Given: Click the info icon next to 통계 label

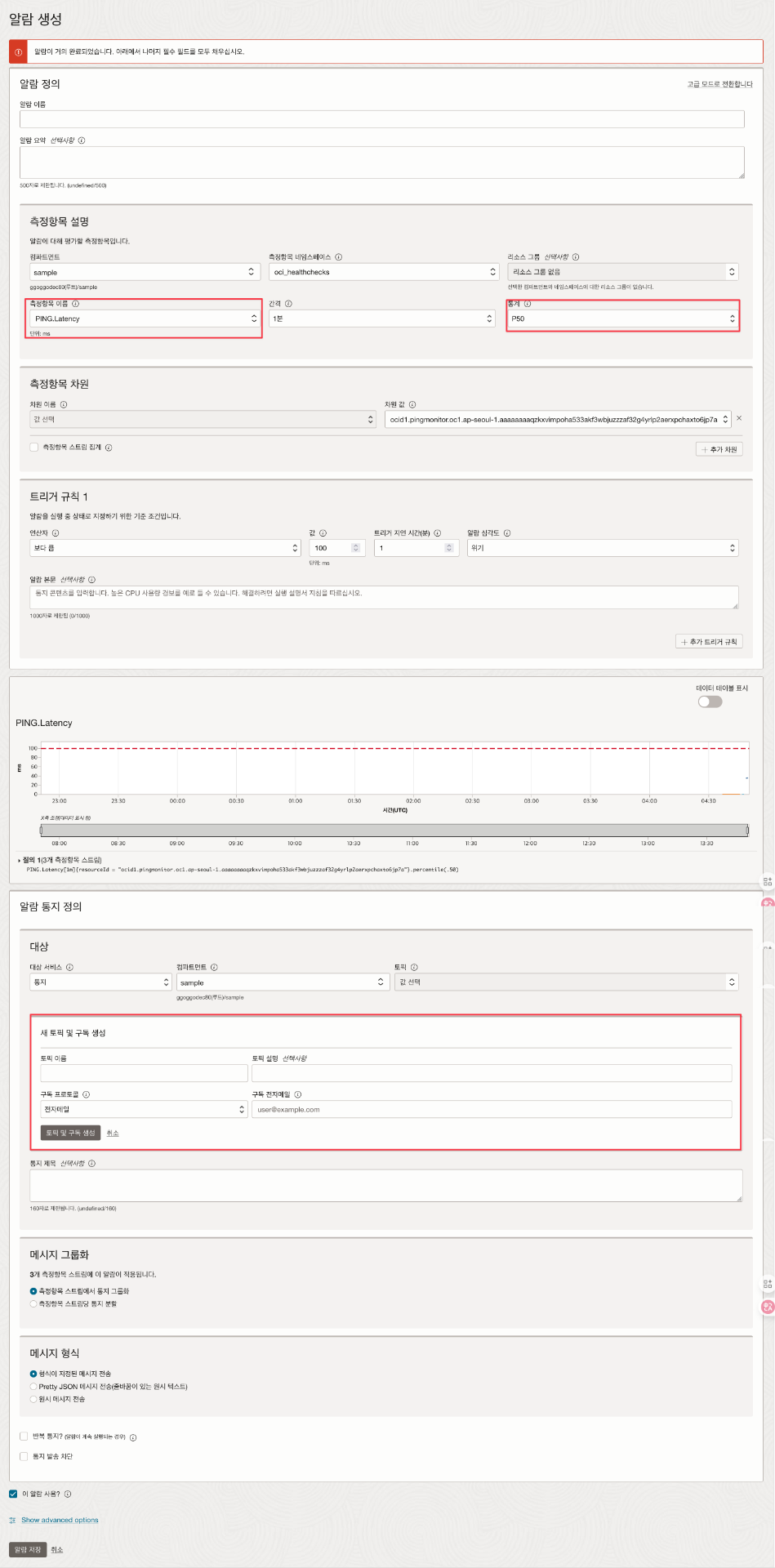Looking at the screenshot, I should (528, 304).
